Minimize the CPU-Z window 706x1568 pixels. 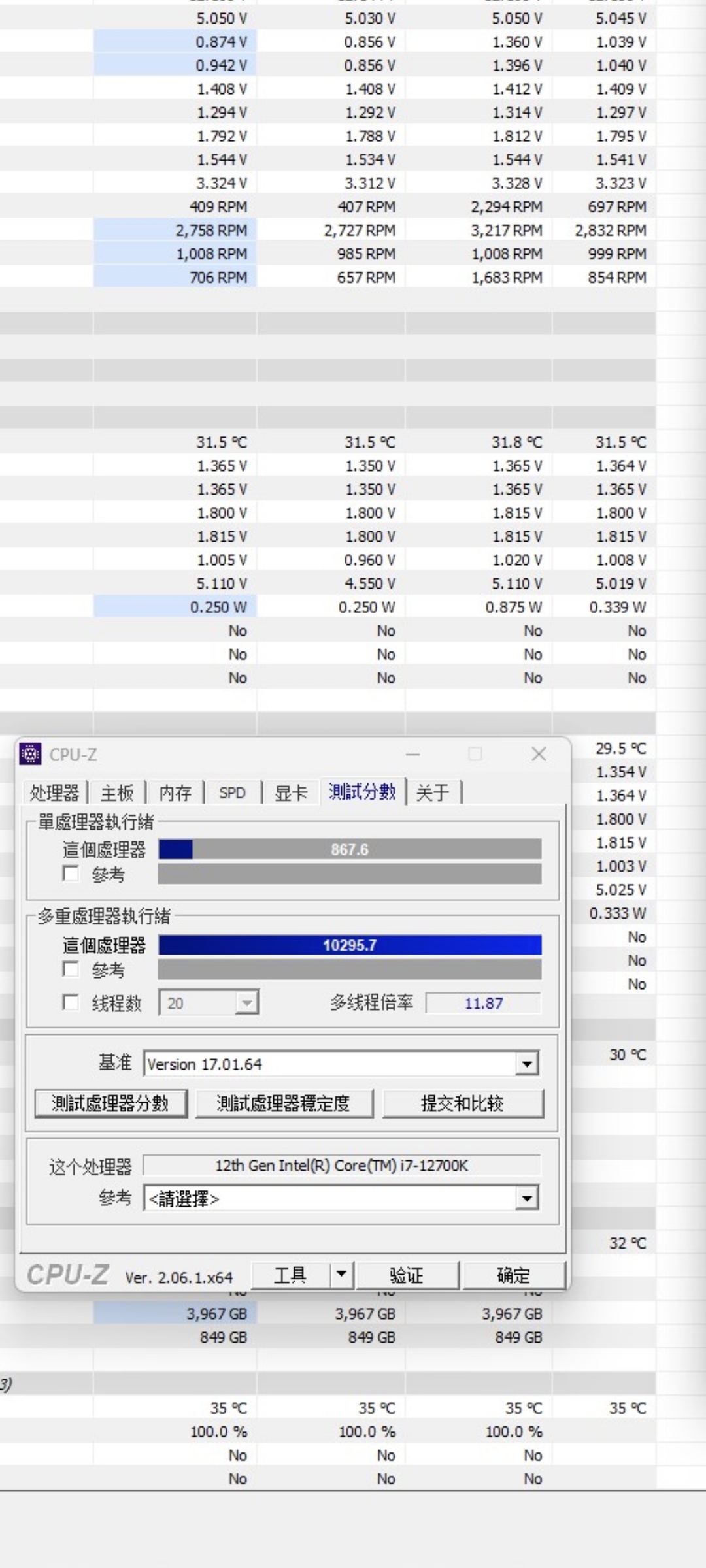coord(413,754)
